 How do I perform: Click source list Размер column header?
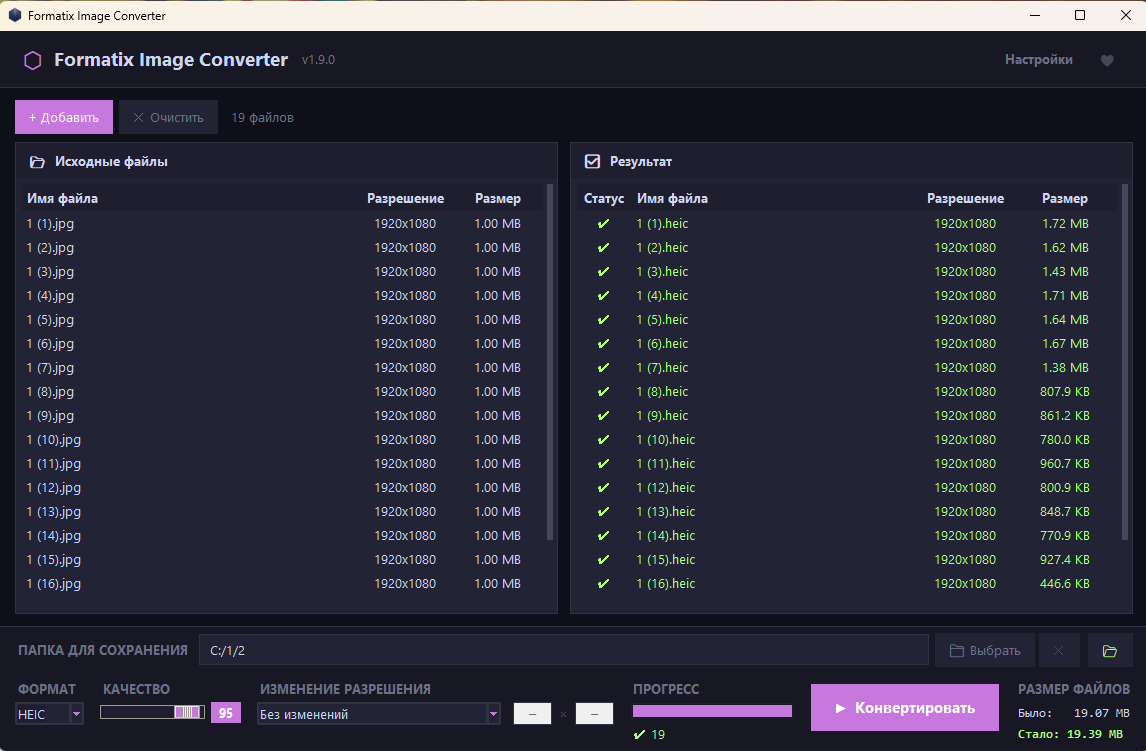click(498, 198)
